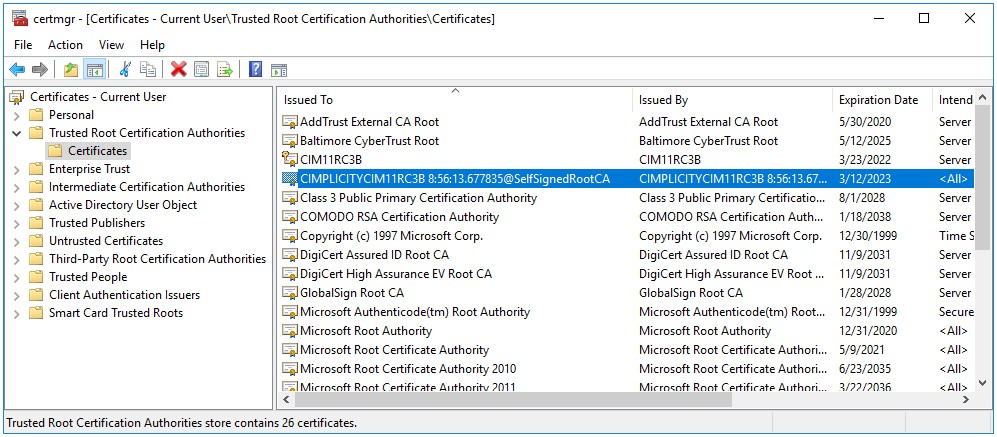Click the blue Back arrow toolbar icon
Viewport: 997px width, 437px height.
tap(17, 69)
